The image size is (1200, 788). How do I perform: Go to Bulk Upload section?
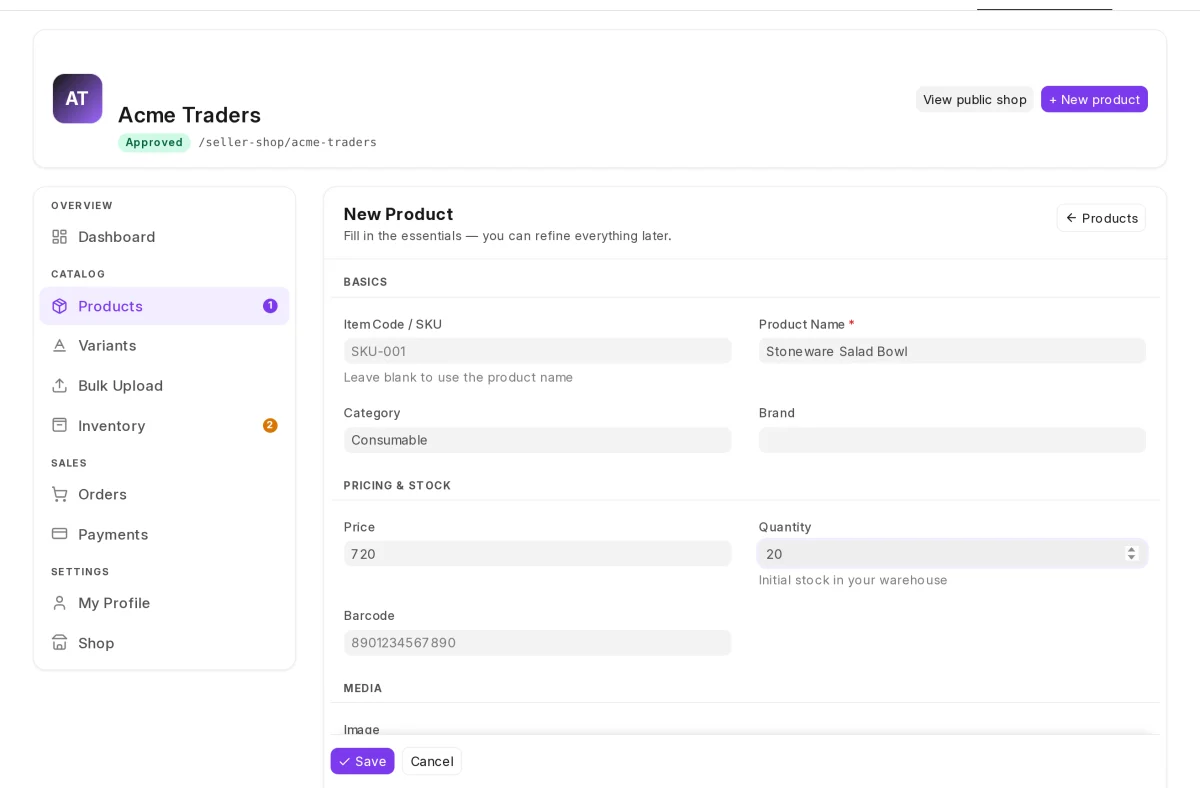click(x=164, y=385)
